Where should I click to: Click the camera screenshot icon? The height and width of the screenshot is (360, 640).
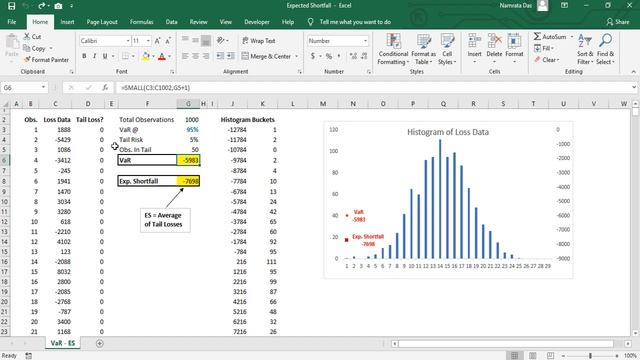point(58,6)
